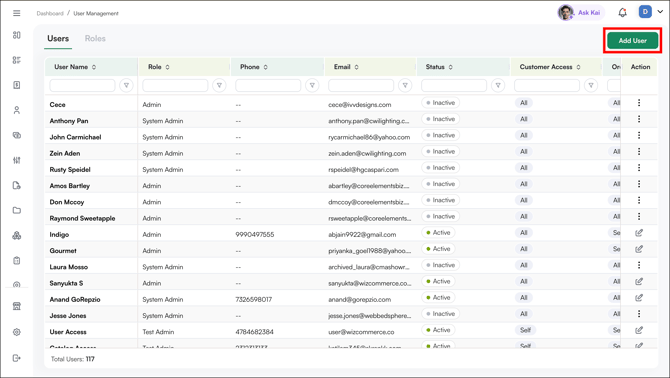This screenshot has width=670, height=378.
Task: Click Test Admin role of User Access
Action: tap(158, 332)
